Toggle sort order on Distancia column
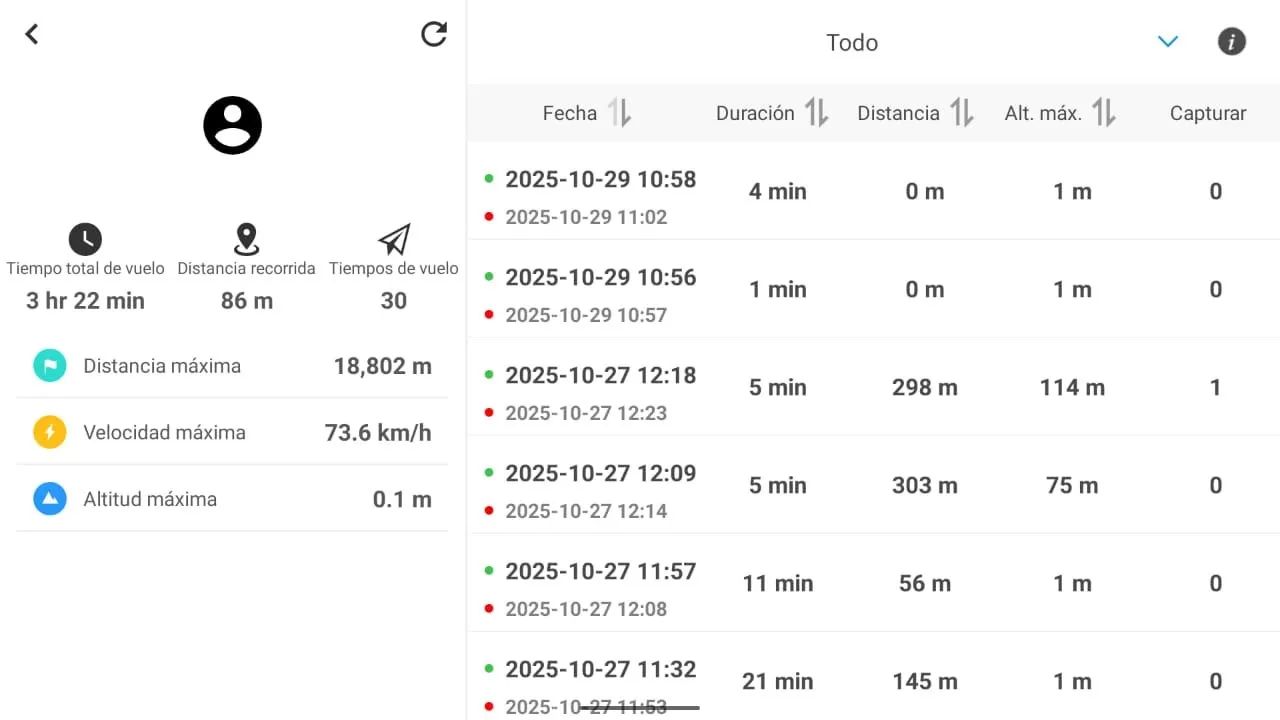The image size is (1280, 720). tap(962, 113)
